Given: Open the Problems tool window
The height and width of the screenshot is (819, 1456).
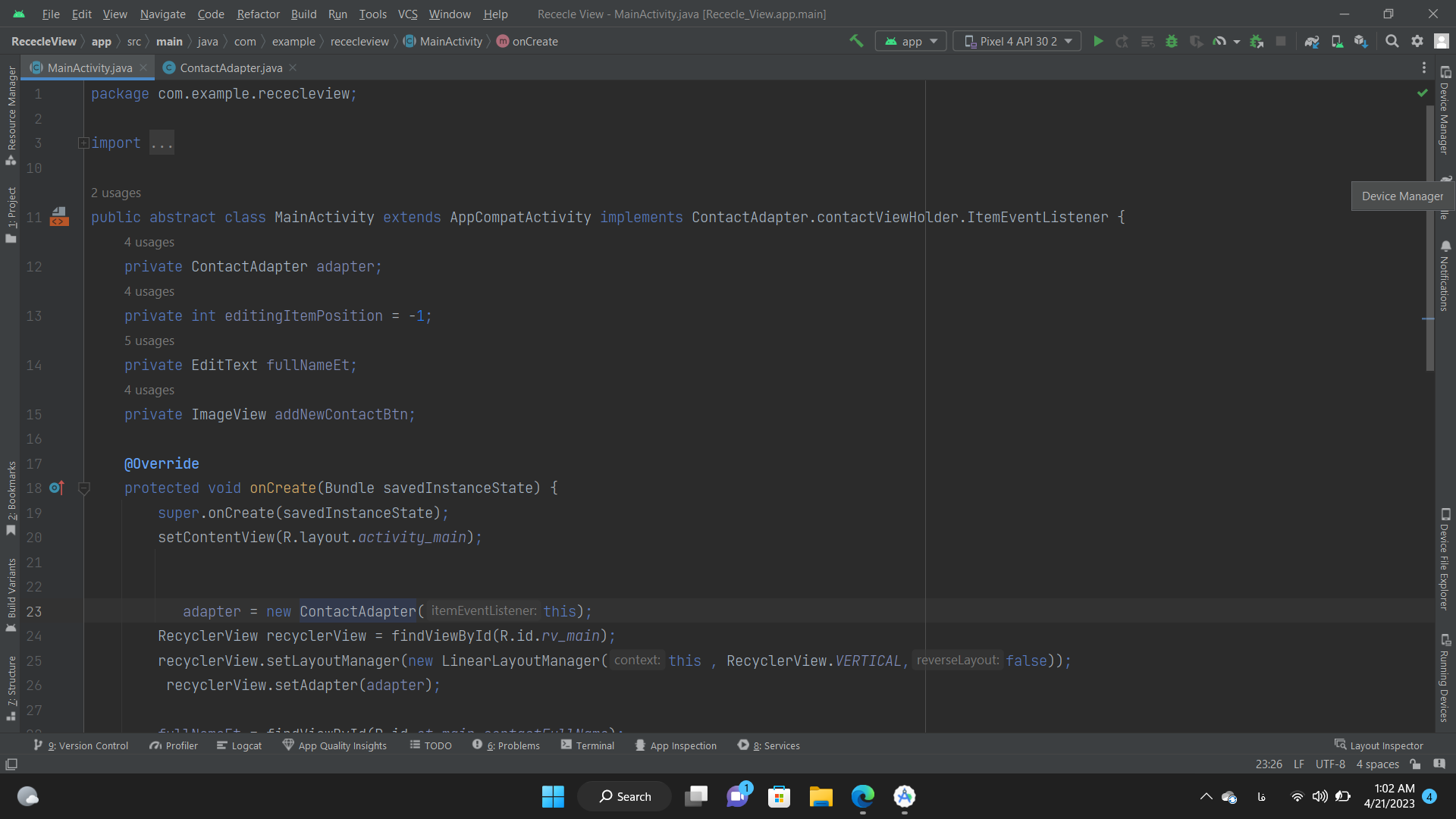Looking at the screenshot, I should tap(506, 745).
